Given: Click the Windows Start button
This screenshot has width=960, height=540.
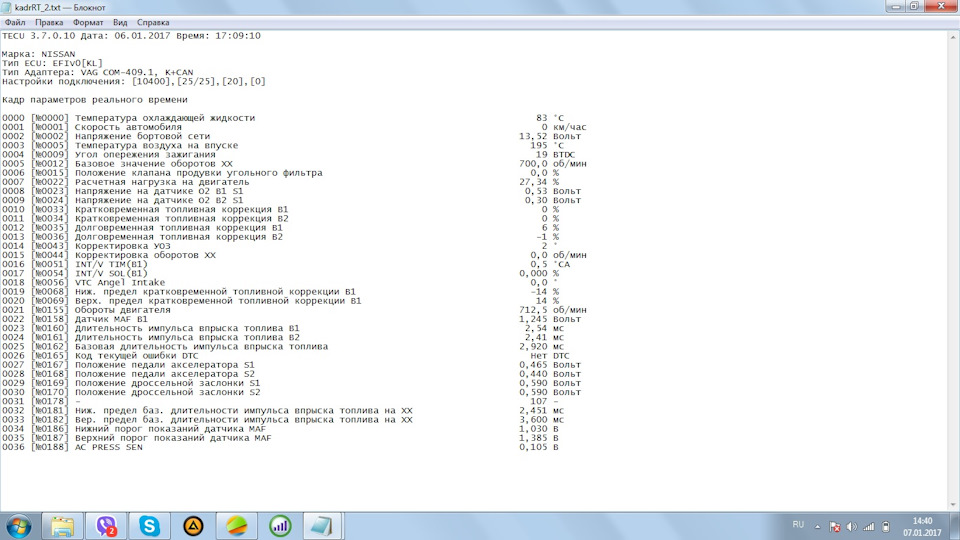Looking at the screenshot, I should 18,527.
